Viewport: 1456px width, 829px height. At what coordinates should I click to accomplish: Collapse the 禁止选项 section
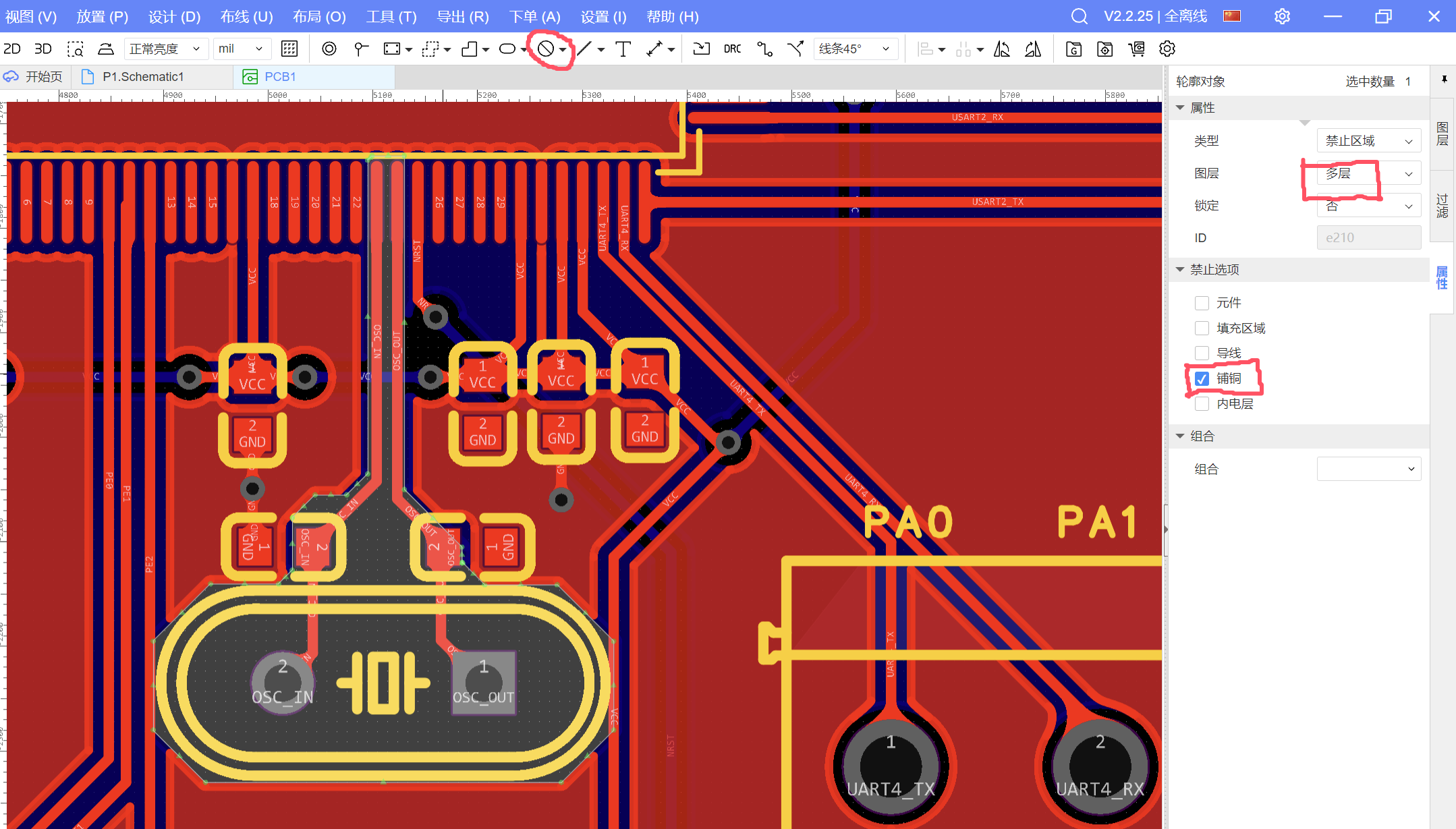(1180, 269)
